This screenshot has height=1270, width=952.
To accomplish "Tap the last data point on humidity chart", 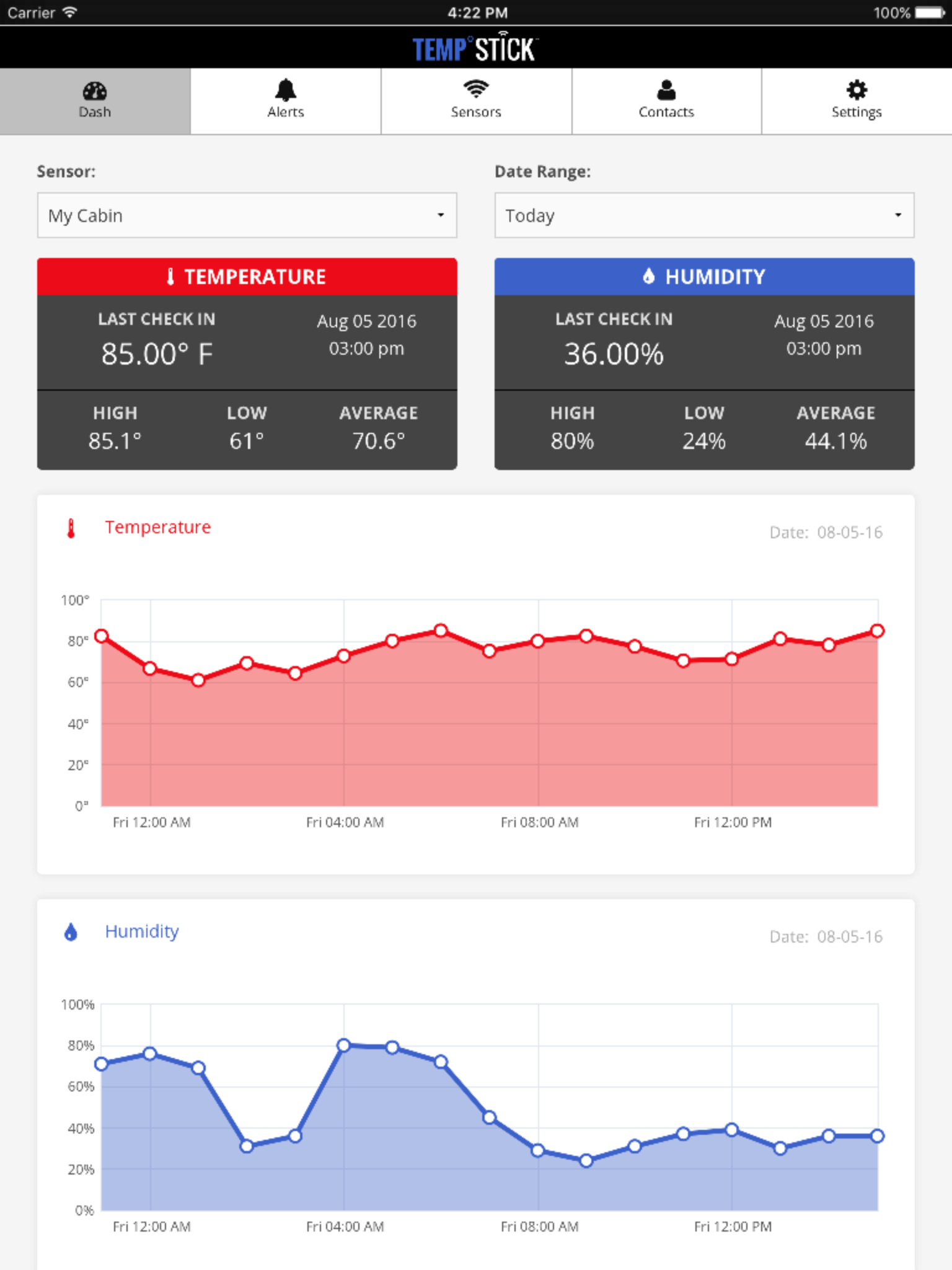I will pyautogui.click(x=877, y=1136).
